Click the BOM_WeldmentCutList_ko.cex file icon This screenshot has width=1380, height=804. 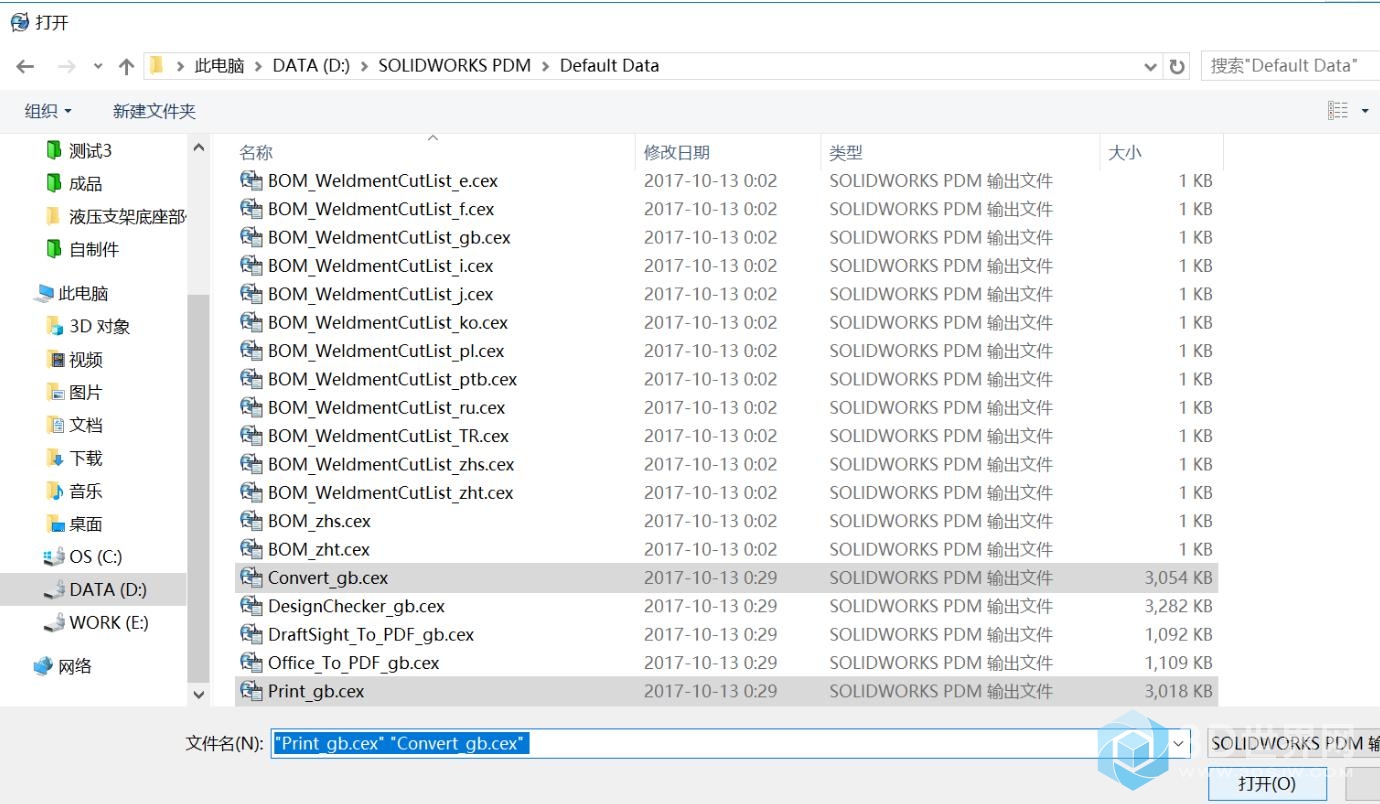(x=251, y=323)
